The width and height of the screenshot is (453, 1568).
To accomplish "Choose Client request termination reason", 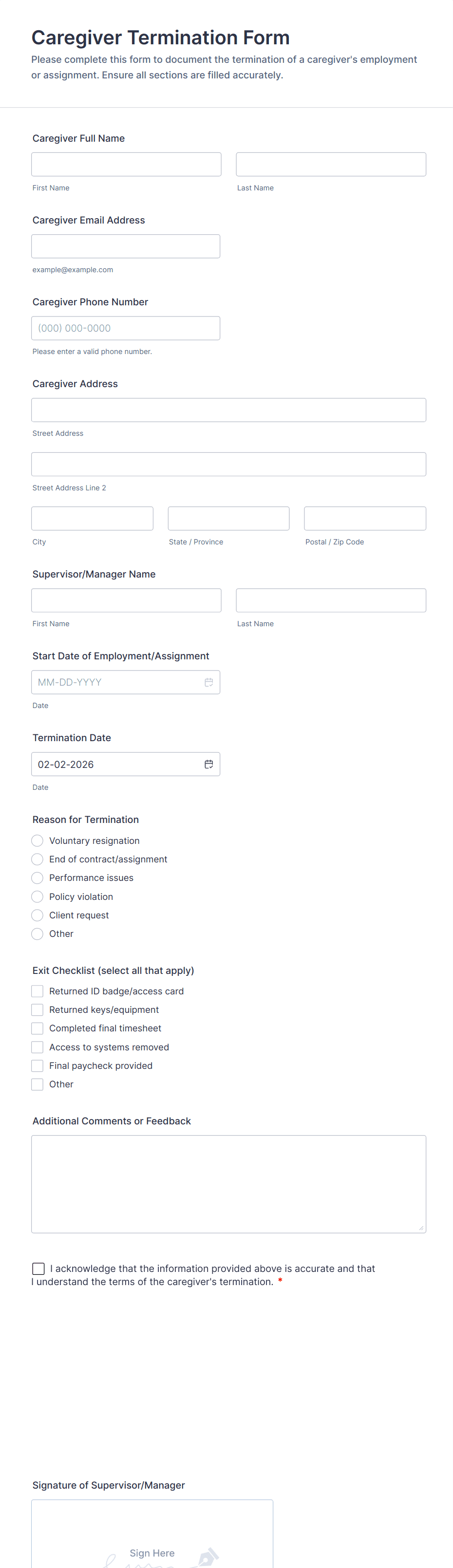I will click(37, 915).
